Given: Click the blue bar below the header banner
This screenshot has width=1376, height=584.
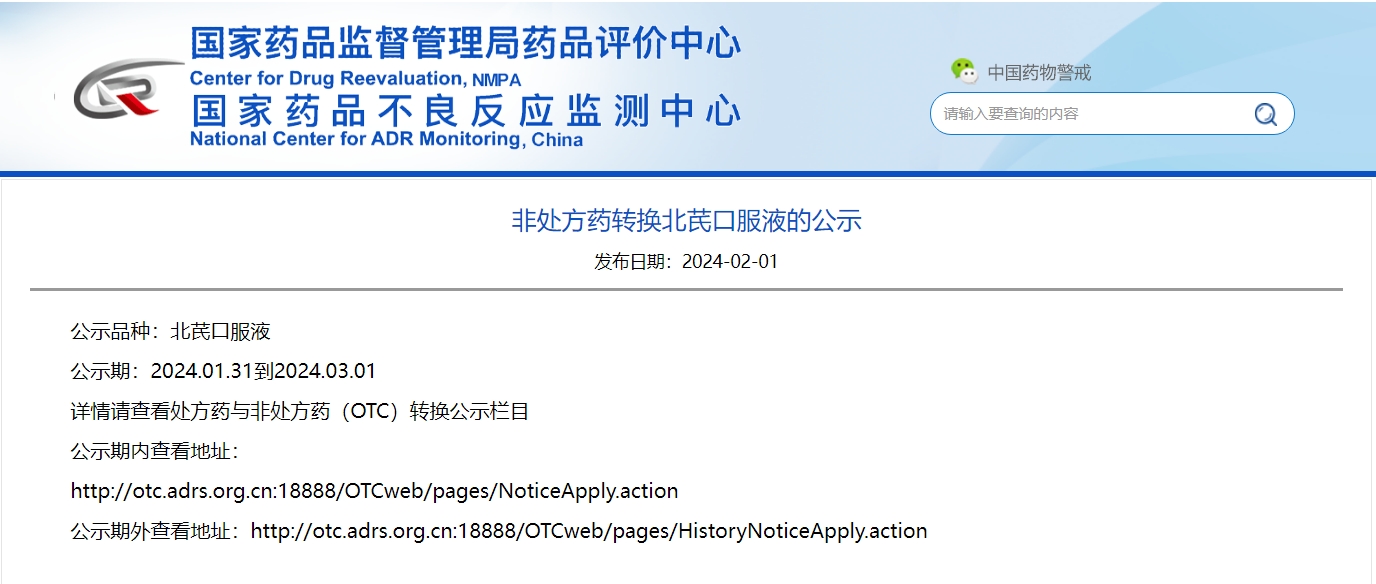Looking at the screenshot, I should (x=688, y=174).
